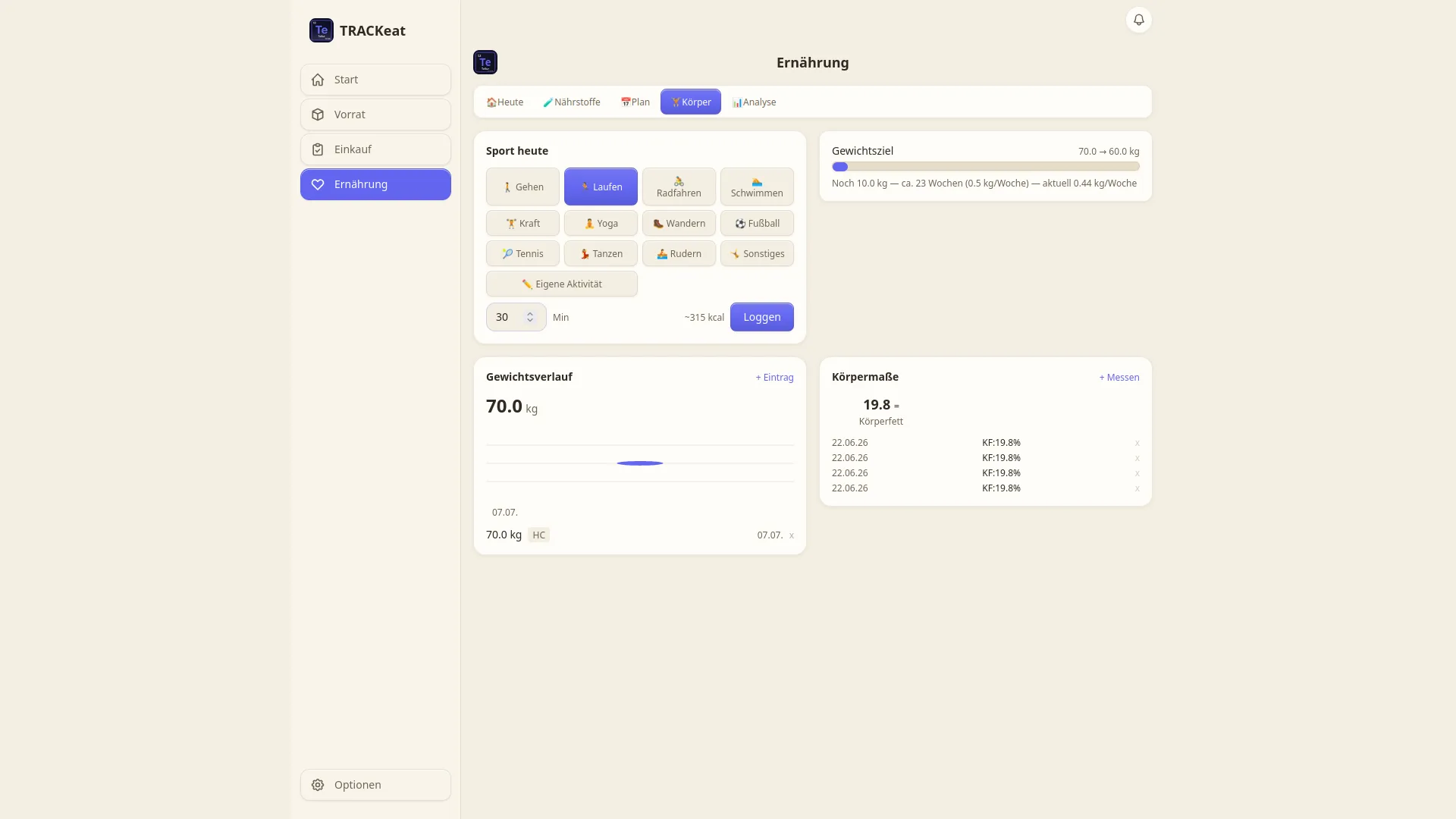Open the notifications bell
This screenshot has height=819, width=1456.
pos(1138,20)
